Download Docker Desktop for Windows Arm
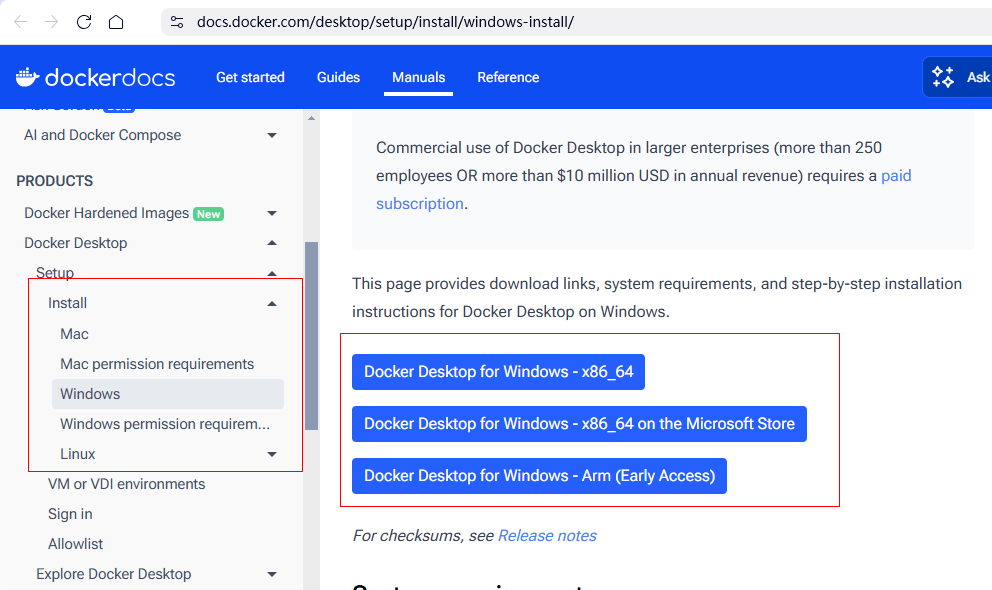Viewport: 992px width, 590px height. [540, 476]
